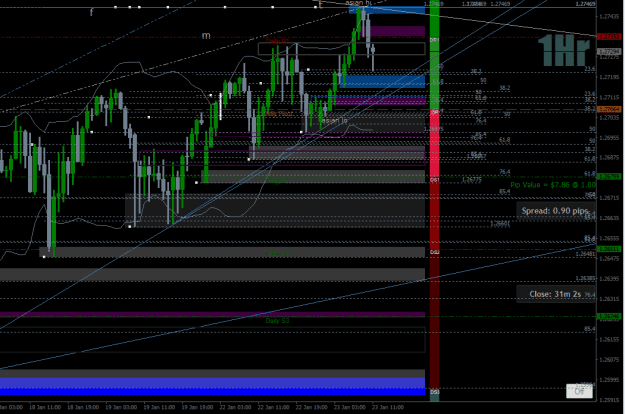Screen dimensions: 625x414
Task: Click the DS2 marker on range bar
Action: pyautogui.click(x=434, y=252)
